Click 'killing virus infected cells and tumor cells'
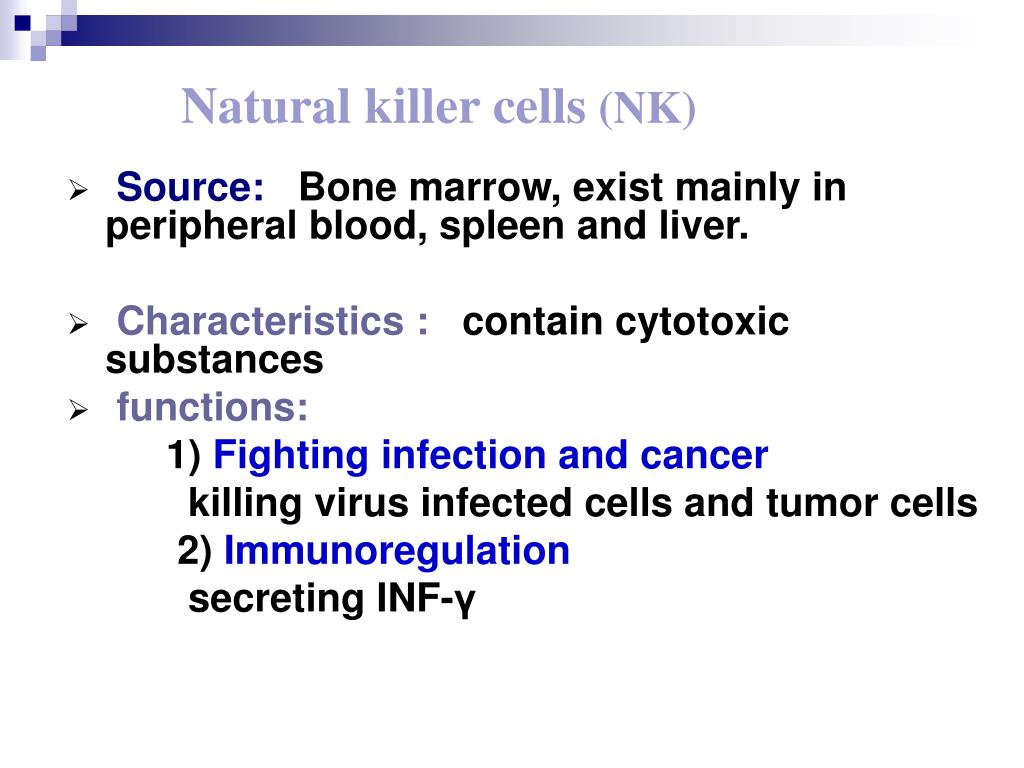This screenshot has width=1024, height=768. (583, 503)
